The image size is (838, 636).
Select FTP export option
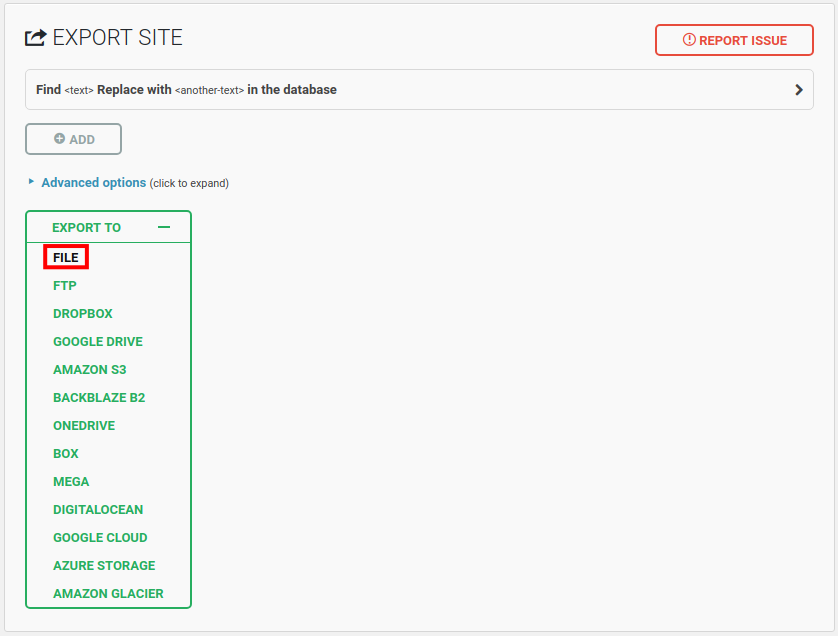[65, 286]
